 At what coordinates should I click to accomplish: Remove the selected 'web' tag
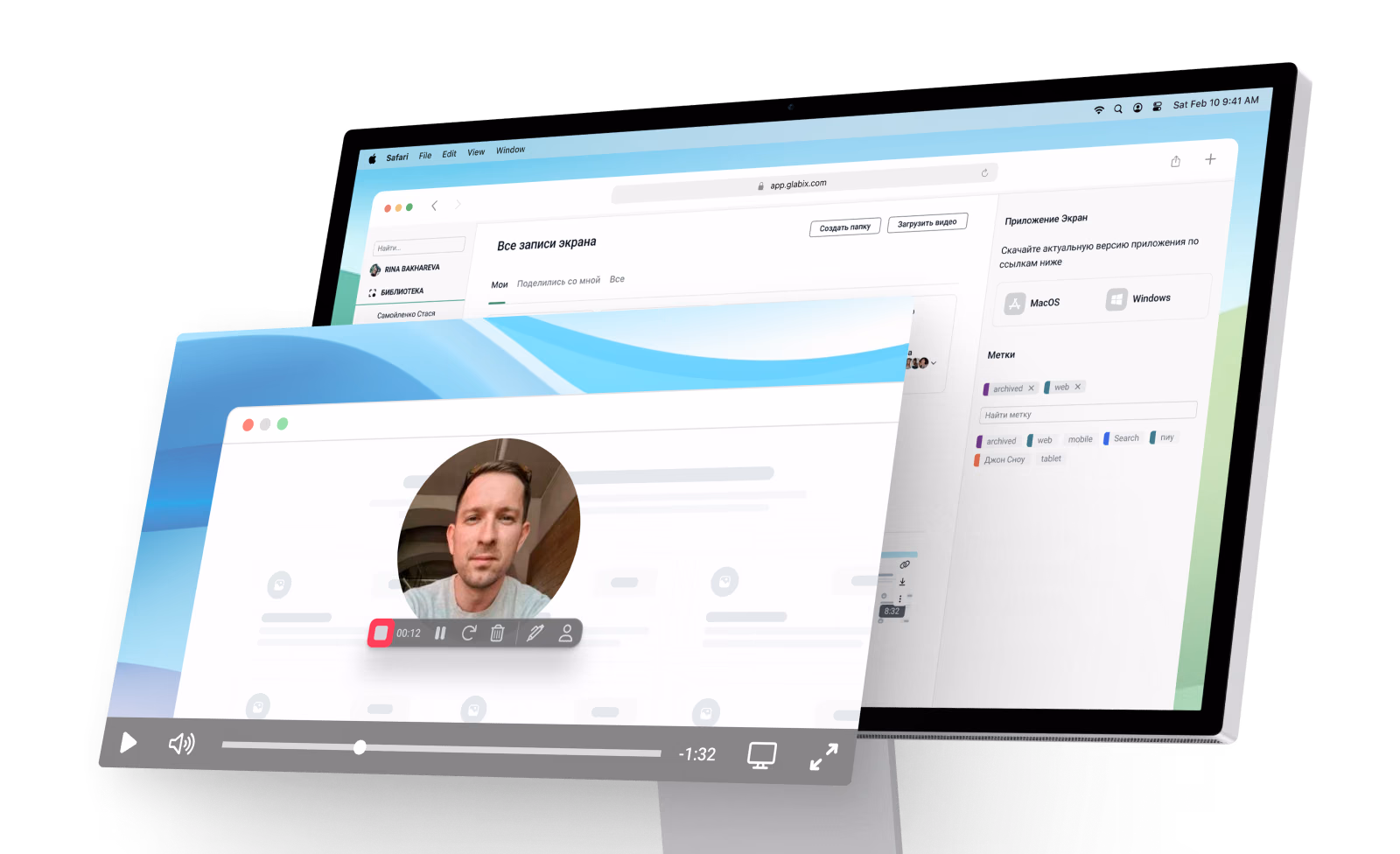coord(1078,387)
